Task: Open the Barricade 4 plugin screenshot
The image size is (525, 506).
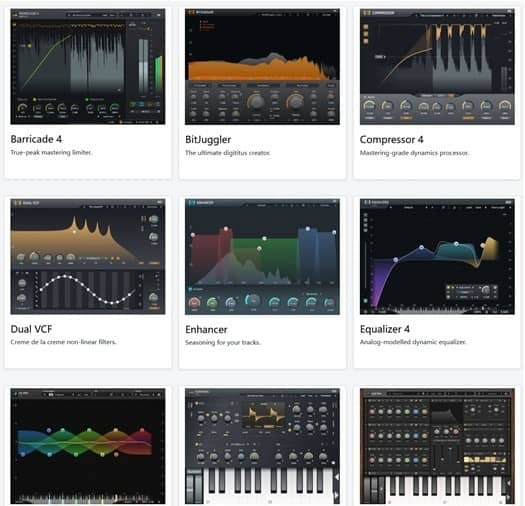Action: 88,67
